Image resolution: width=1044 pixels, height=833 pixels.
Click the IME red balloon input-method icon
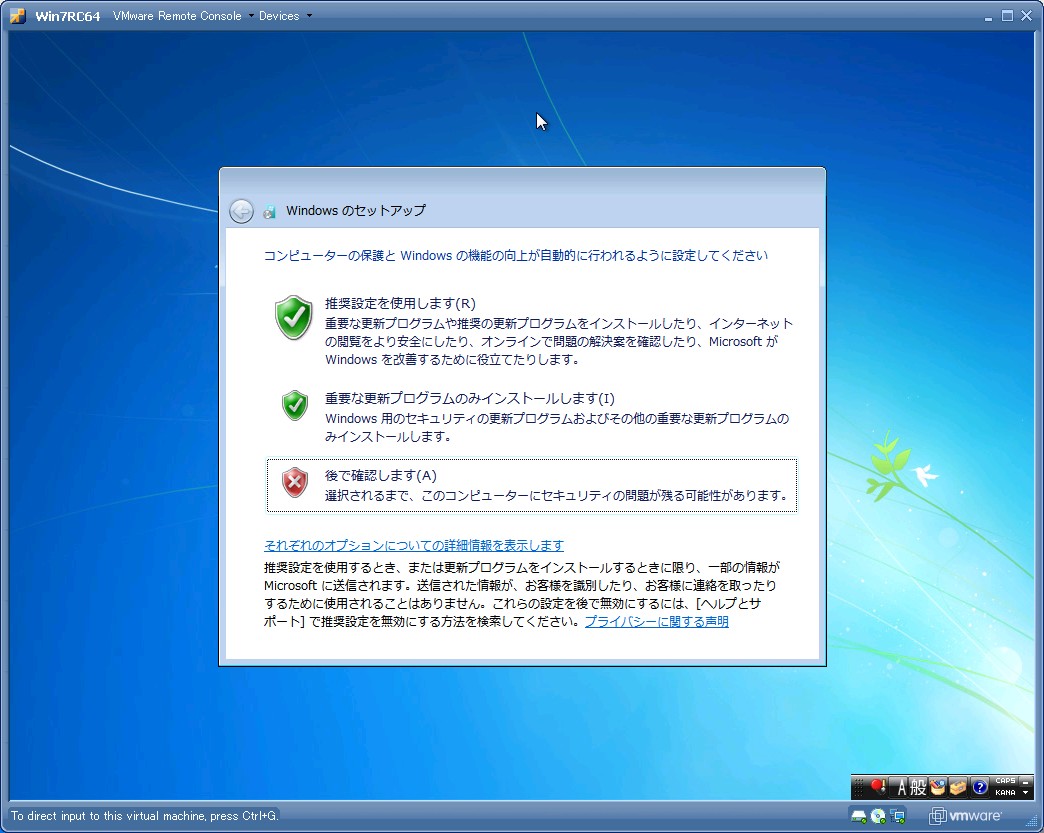point(878,787)
